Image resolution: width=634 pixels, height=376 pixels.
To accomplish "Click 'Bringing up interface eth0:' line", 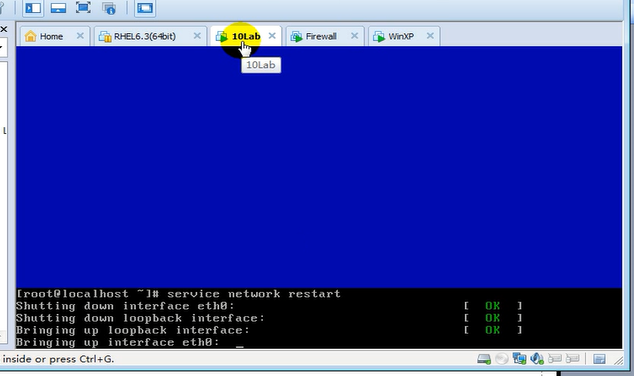I will tap(118, 342).
